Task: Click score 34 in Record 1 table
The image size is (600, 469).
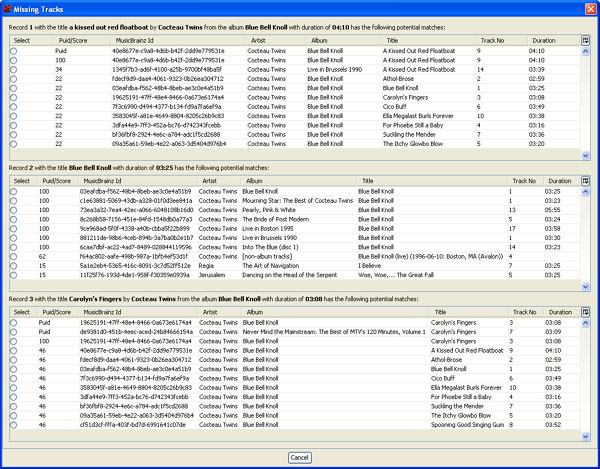Action: (59, 70)
